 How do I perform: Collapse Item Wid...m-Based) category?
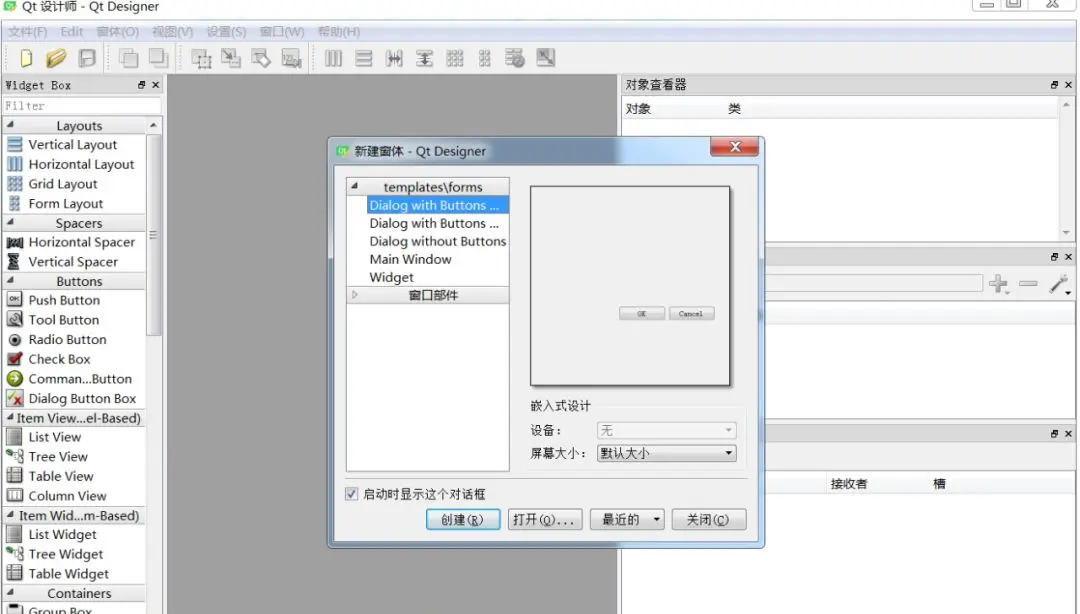click(10, 515)
